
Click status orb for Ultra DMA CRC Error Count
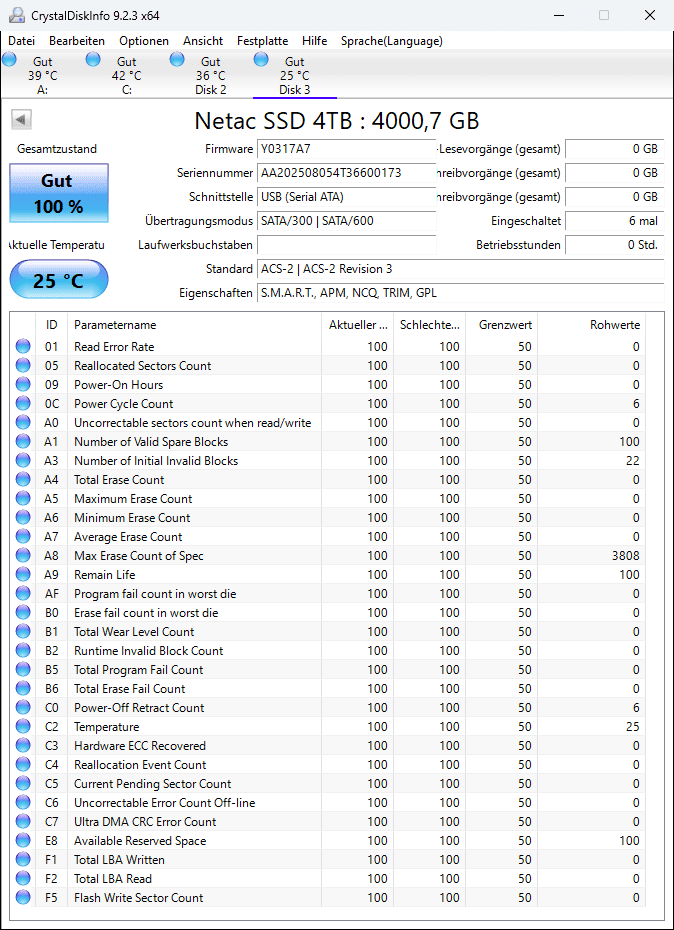pos(23,821)
